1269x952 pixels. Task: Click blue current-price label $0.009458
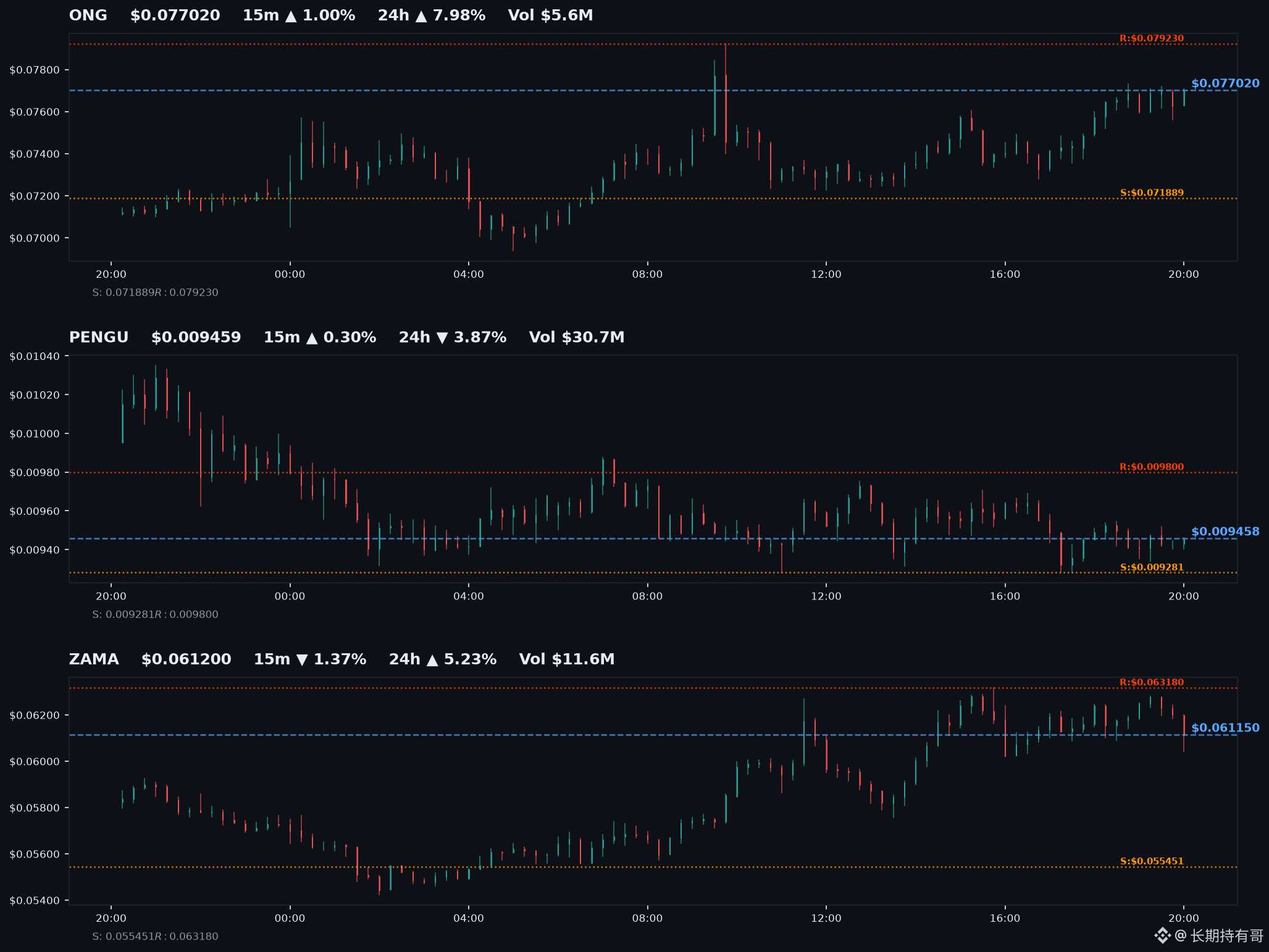tap(1225, 532)
